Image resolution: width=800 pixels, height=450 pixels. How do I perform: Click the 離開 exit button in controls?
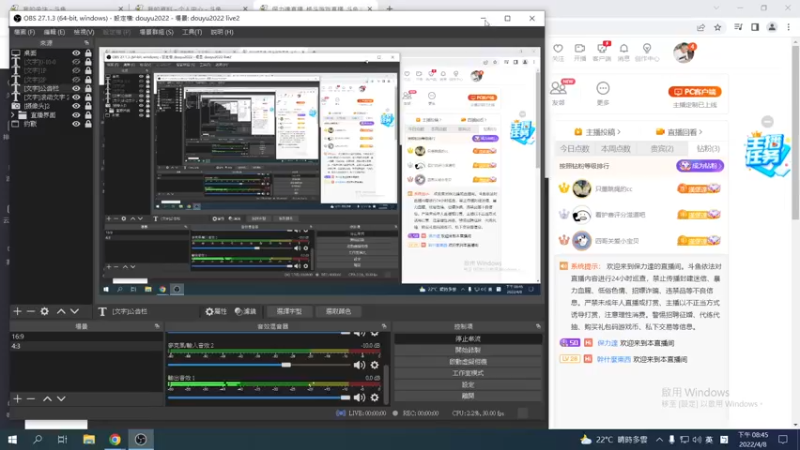click(467, 396)
